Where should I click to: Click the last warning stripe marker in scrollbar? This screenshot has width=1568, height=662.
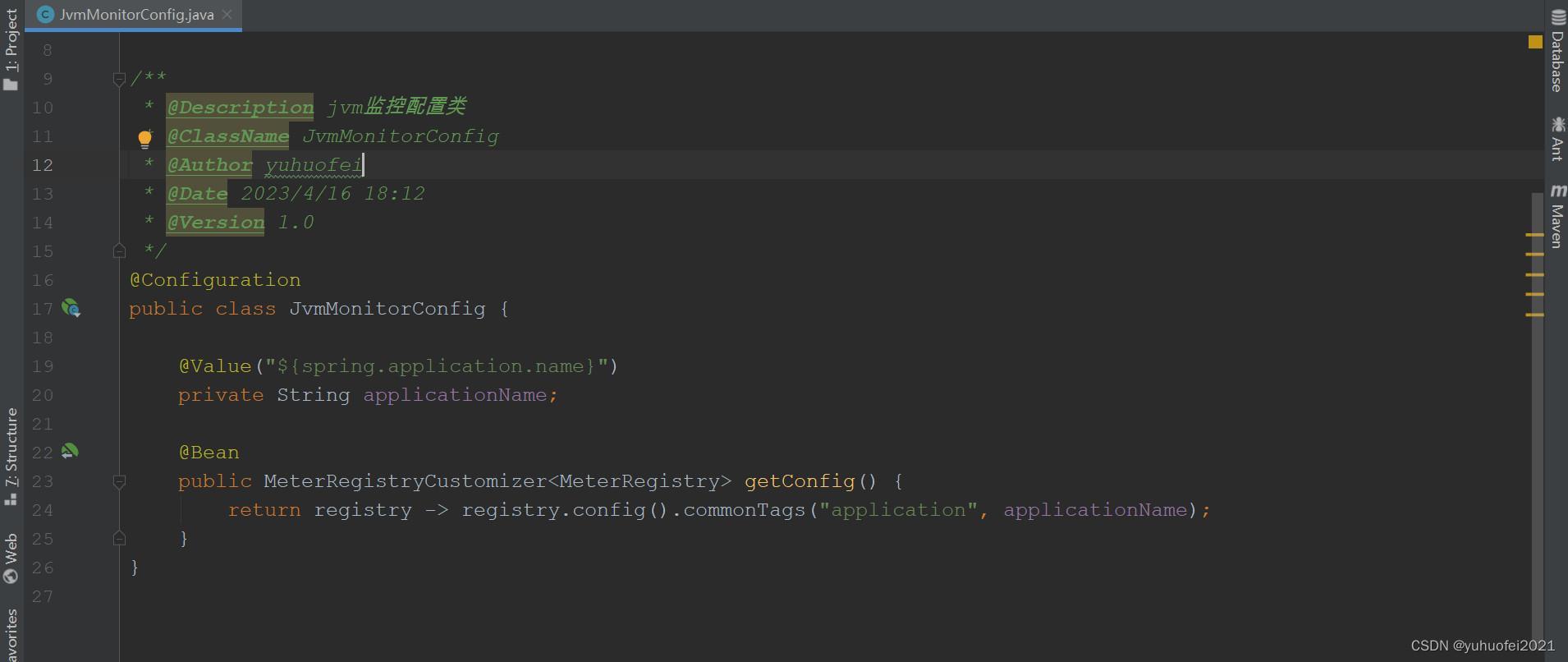pos(1534,315)
